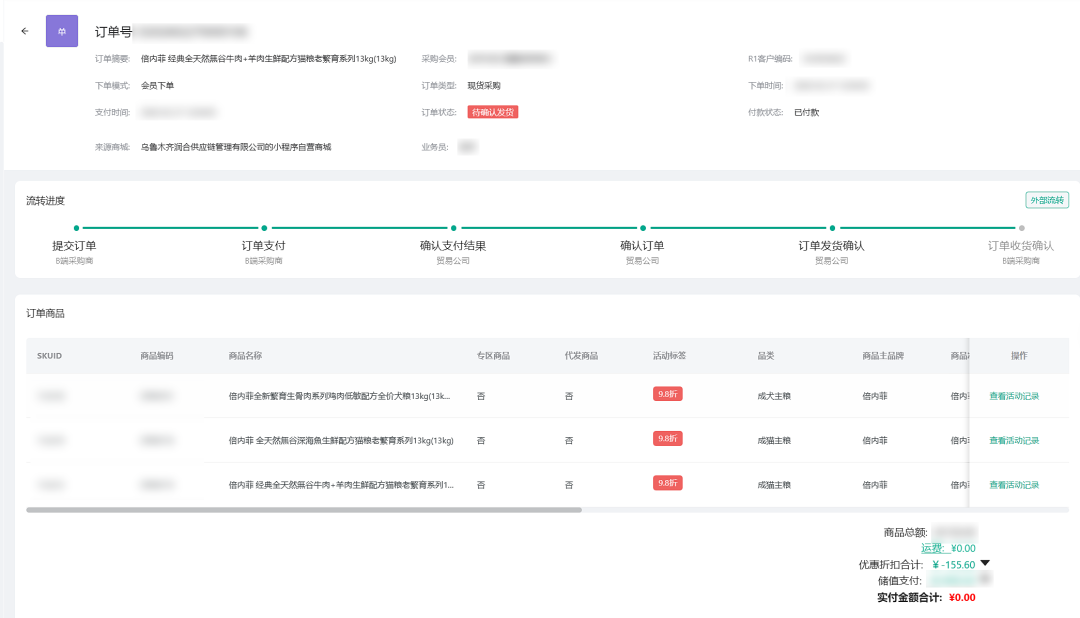Select the 订单收货确认 progress step

tap(1020, 245)
